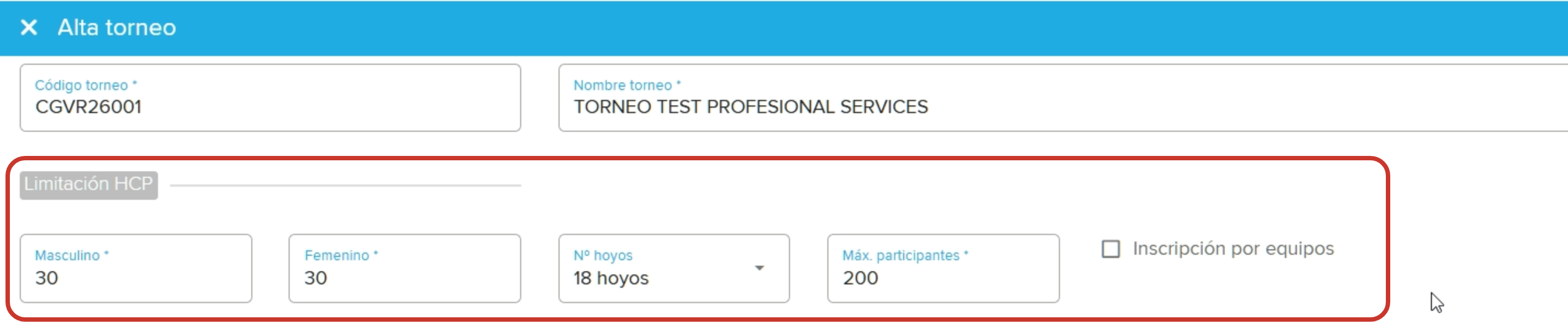Select the text TORNEO TEST PROFESIONAL SERVICES
The image size is (1568, 325).
(x=751, y=108)
